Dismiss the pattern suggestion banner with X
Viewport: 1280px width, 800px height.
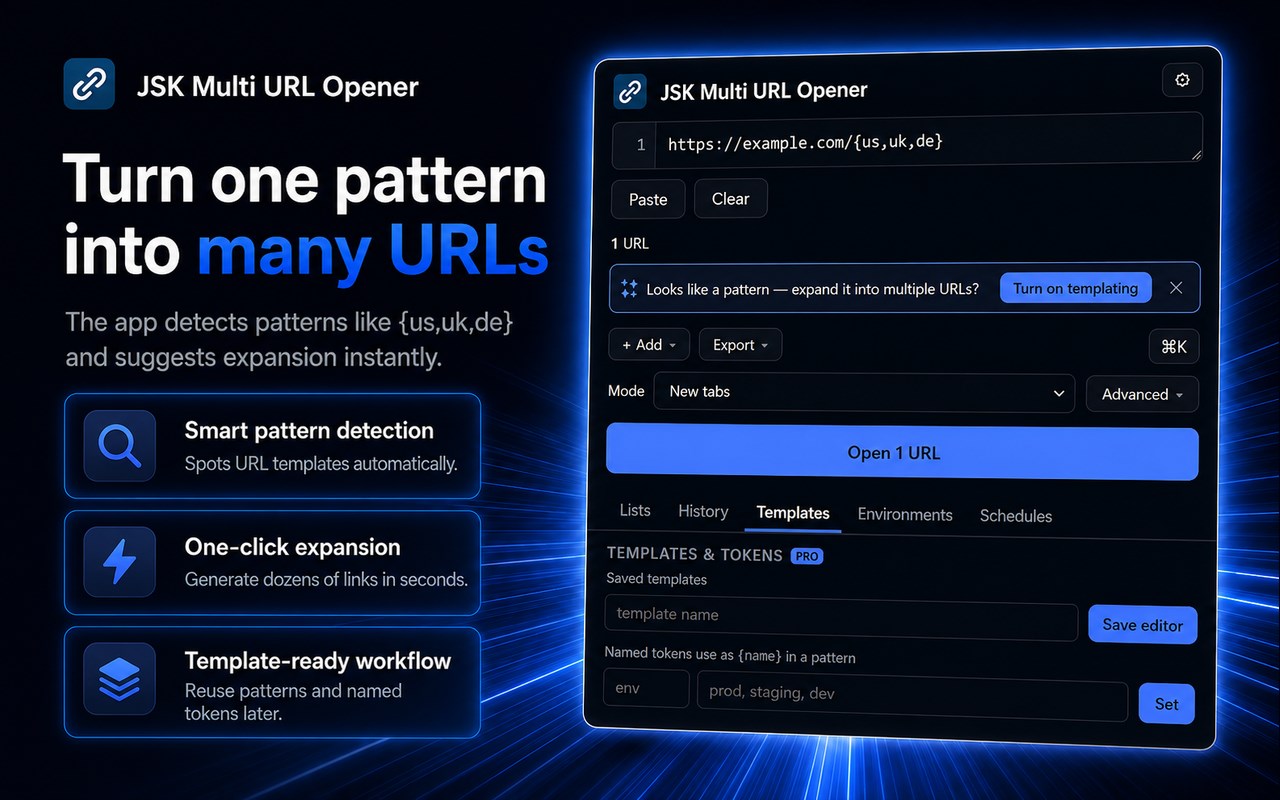(x=1176, y=288)
